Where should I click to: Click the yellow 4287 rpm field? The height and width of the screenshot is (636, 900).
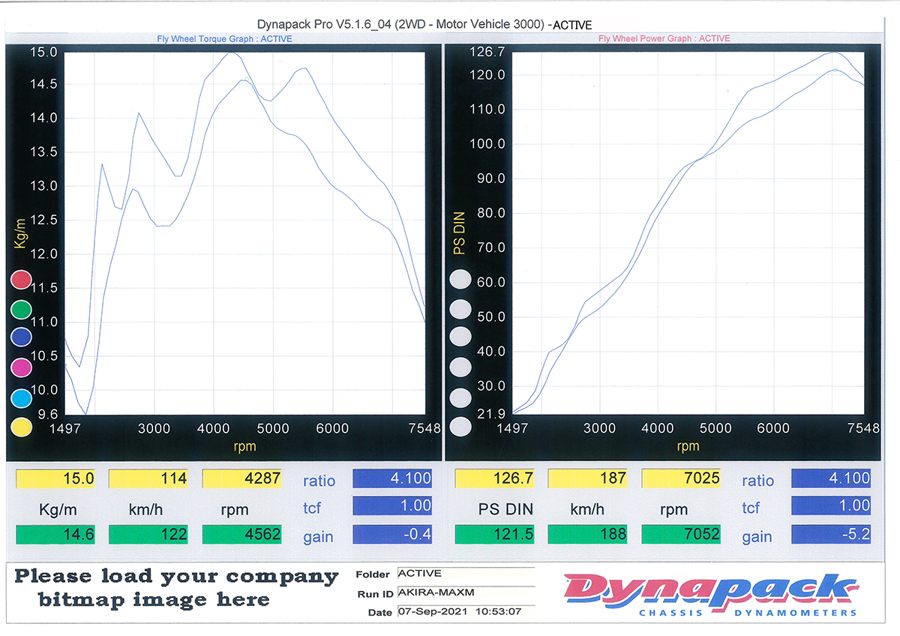(242, 478)
